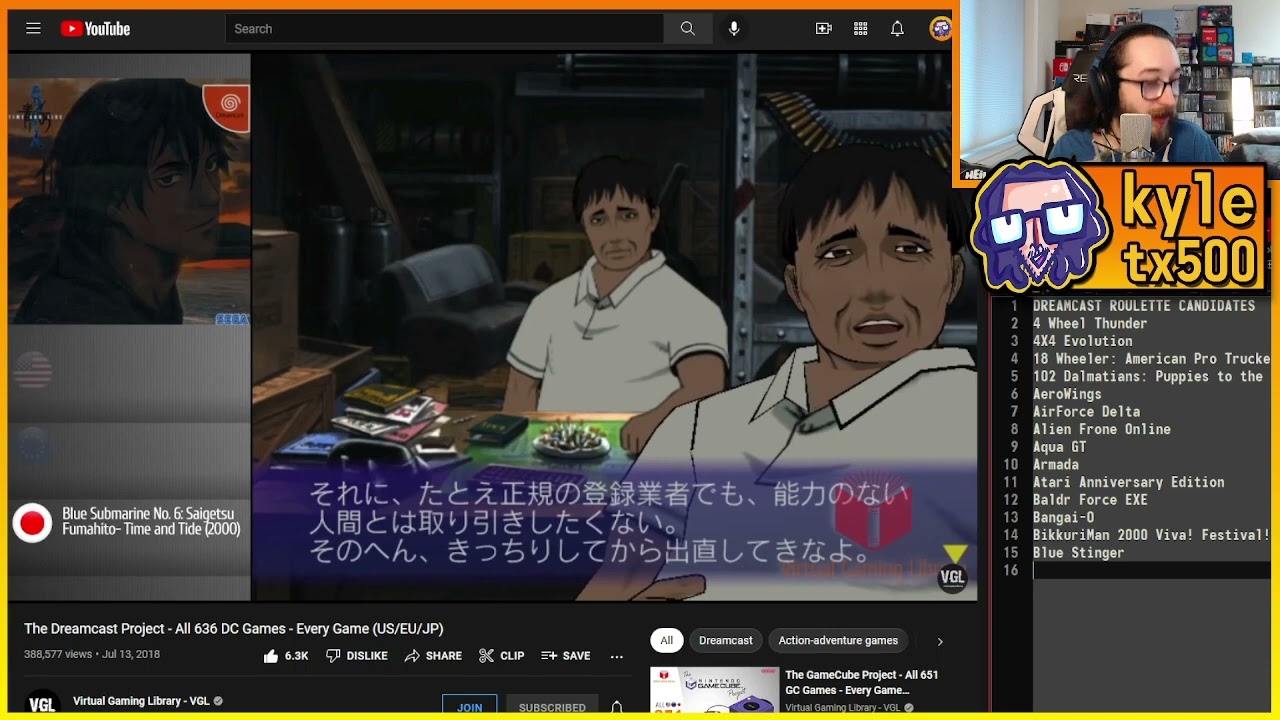This screenshot has width=1280, height=720.
Task: Focus the YouTube search field
Action: tap(444, 29)
